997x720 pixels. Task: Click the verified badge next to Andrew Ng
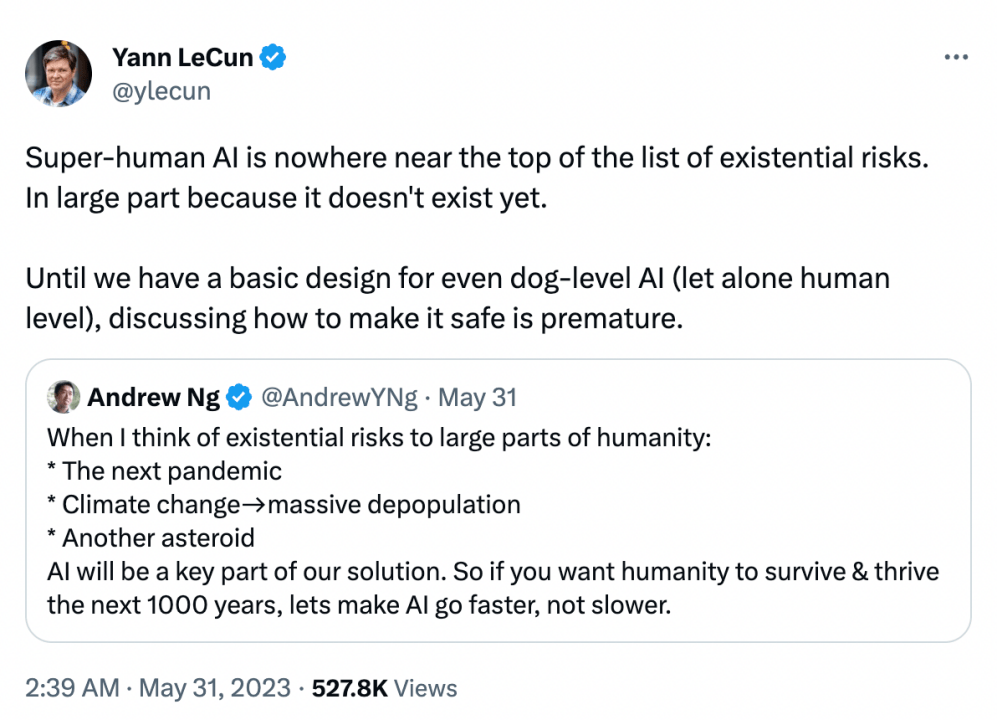click(238, 398)
